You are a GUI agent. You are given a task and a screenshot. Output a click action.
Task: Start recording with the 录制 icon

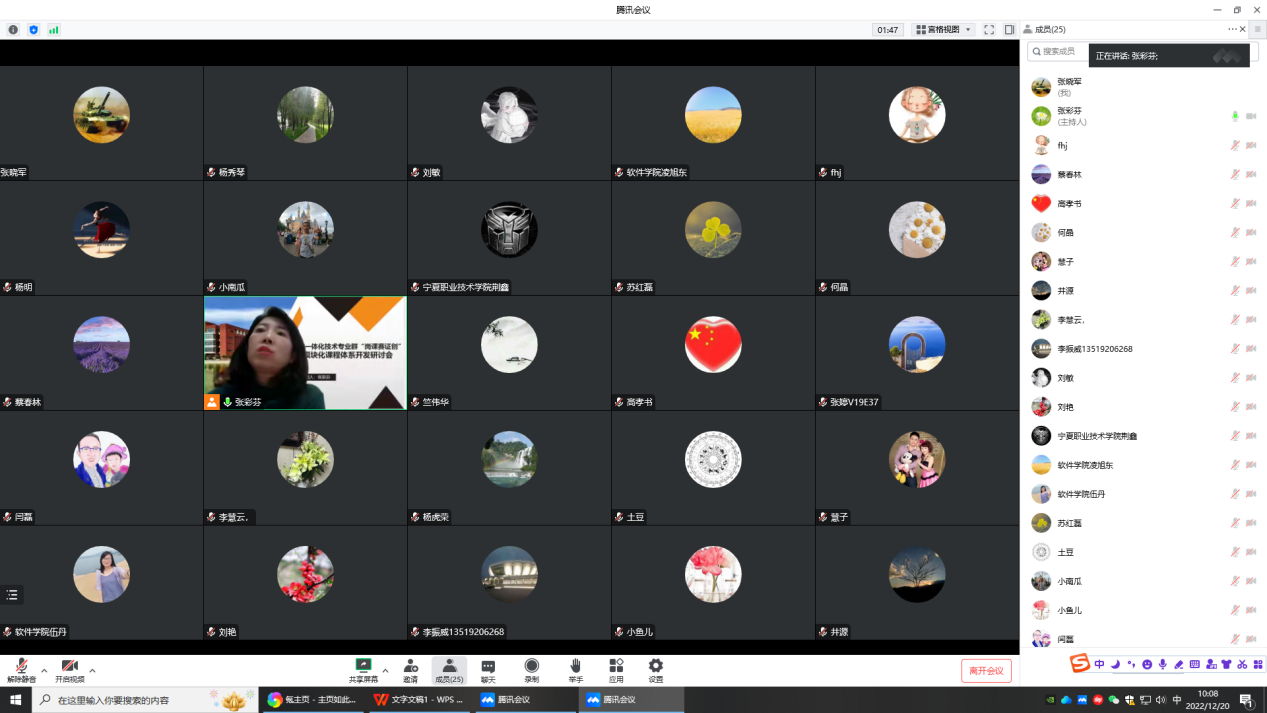pyautogui.click(x=532, y=670)
